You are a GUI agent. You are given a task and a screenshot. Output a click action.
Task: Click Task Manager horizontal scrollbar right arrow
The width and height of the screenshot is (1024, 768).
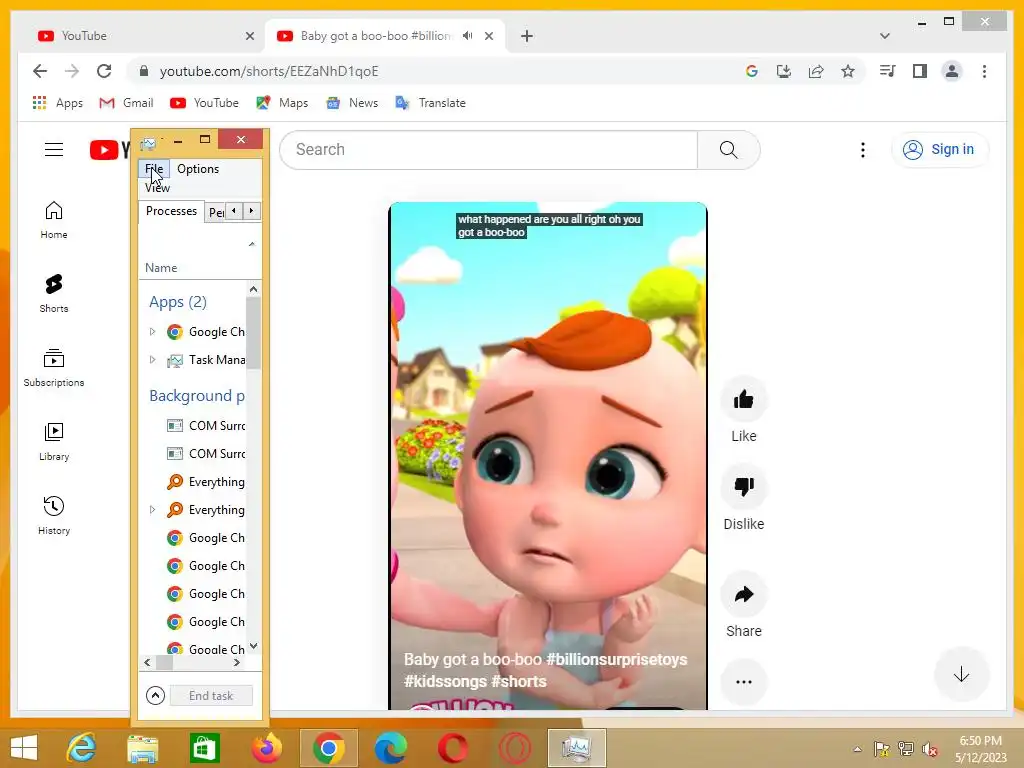point(236,662)
